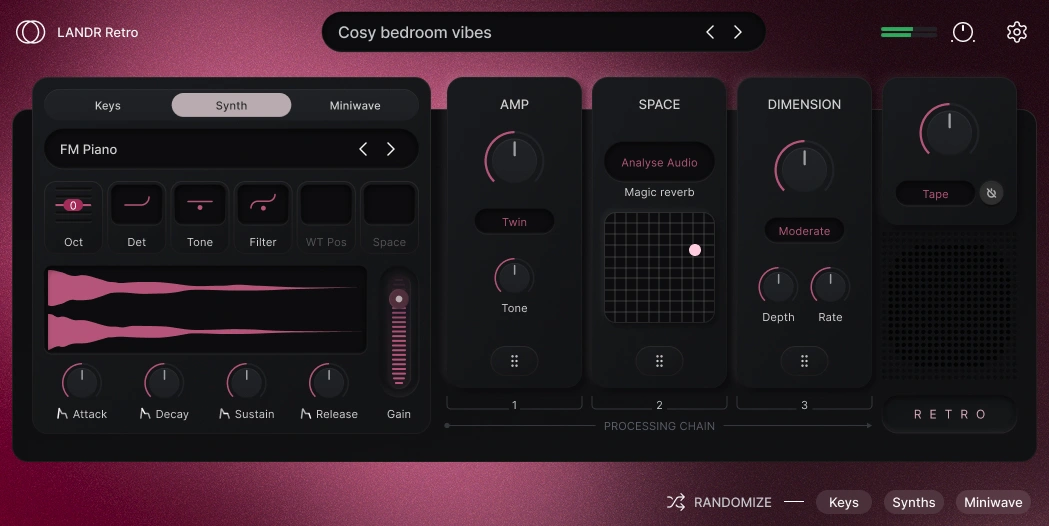This screenshot has width=1049, height=526.
Task: Click the Sustain envelope icon
Action: point(224,414)
